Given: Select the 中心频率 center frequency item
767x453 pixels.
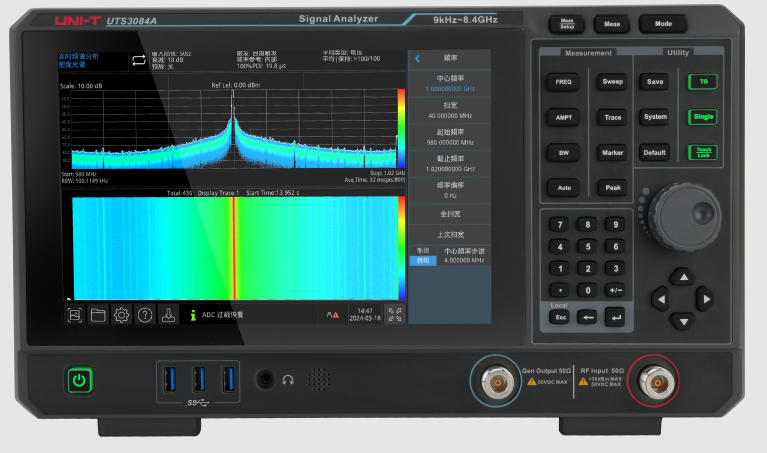Looking at the screenshot, I should 450,83.
